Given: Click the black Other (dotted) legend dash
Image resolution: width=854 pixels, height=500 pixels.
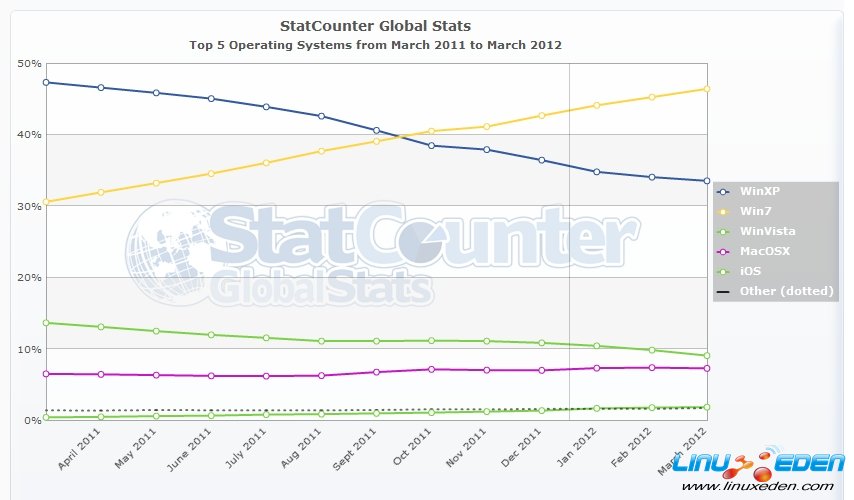Looking at the screenshot, I should [727, 291].
